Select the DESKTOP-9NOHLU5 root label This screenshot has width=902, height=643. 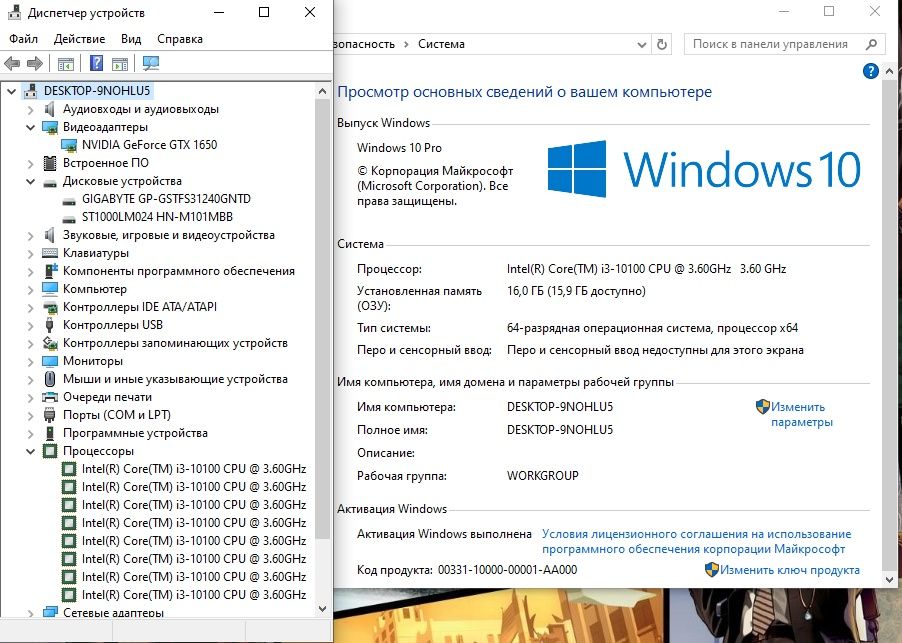[97, 91]
